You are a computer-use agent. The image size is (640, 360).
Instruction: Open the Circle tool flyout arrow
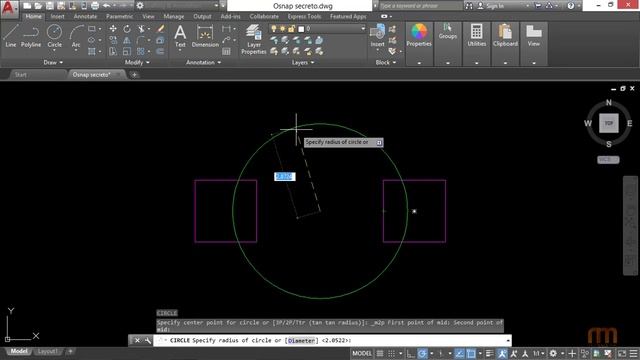coord(54,51)
